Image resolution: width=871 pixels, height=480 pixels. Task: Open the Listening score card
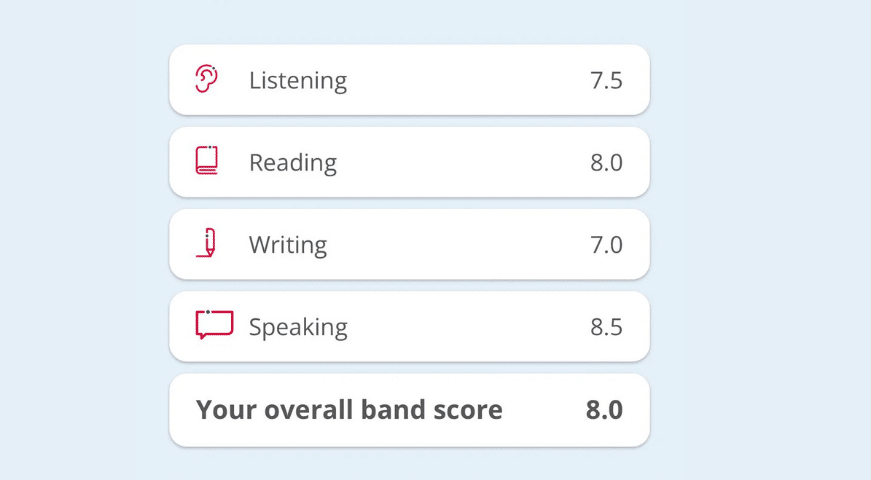(450, 80)
